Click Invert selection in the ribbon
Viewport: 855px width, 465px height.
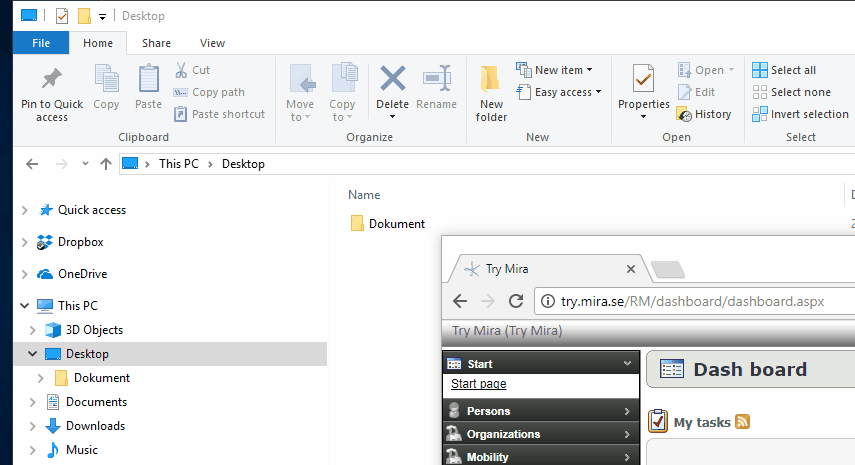[x=800, y=114]
